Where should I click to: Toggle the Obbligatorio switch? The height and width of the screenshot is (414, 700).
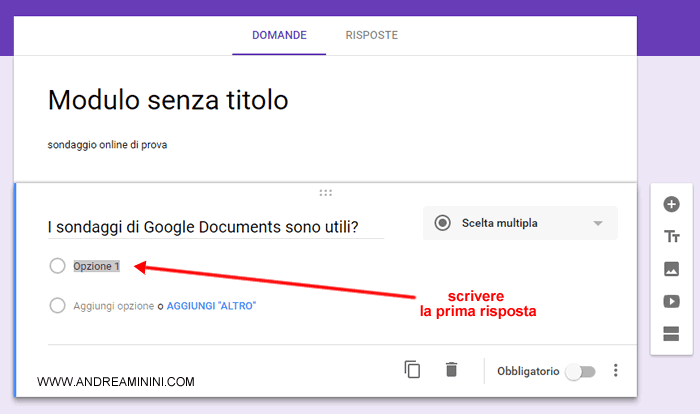click(x=580, y=372)
